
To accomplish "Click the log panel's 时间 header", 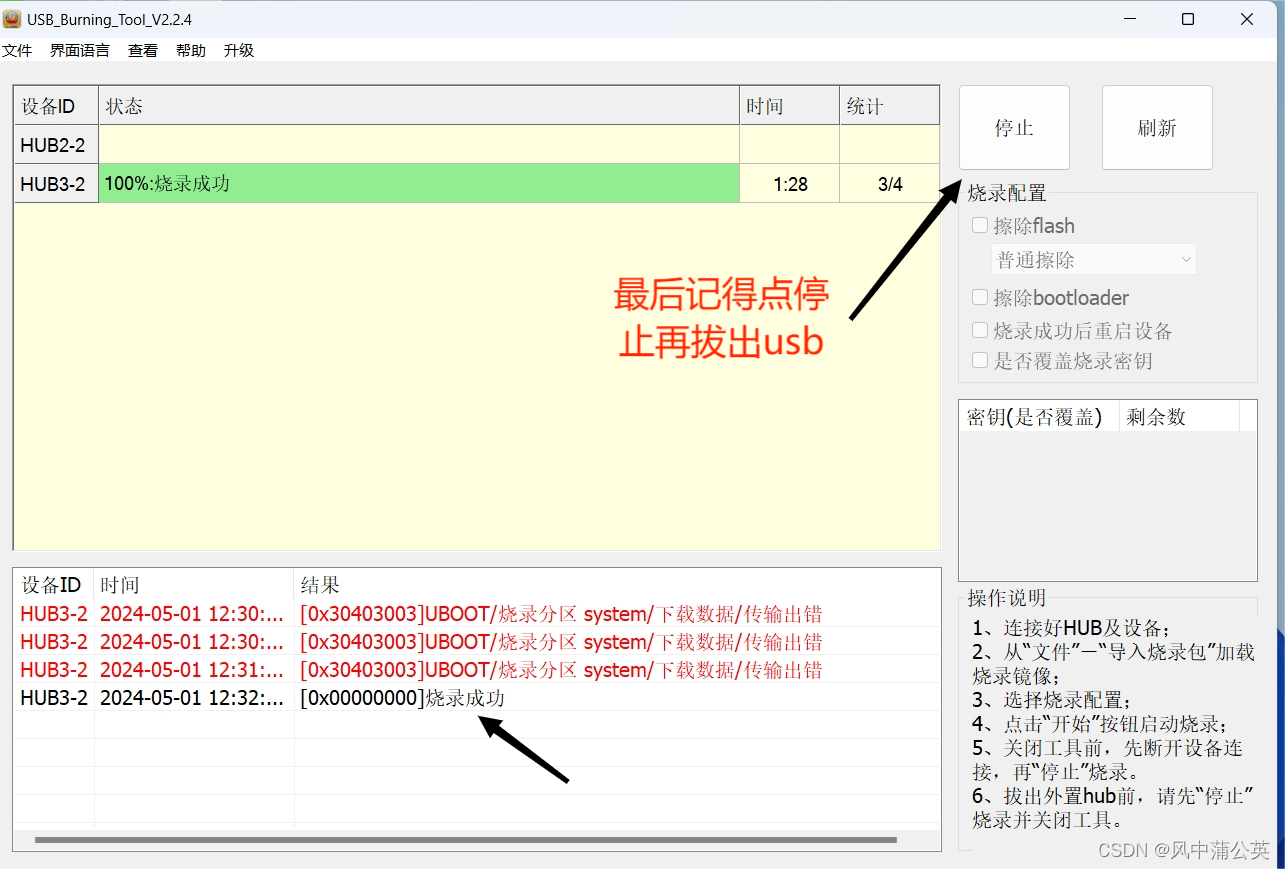I will pyautogui.click(x=194, y=585).
